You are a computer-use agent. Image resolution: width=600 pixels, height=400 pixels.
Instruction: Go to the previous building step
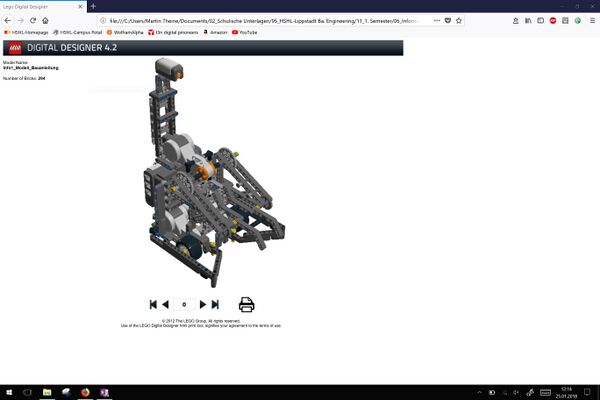166,304
